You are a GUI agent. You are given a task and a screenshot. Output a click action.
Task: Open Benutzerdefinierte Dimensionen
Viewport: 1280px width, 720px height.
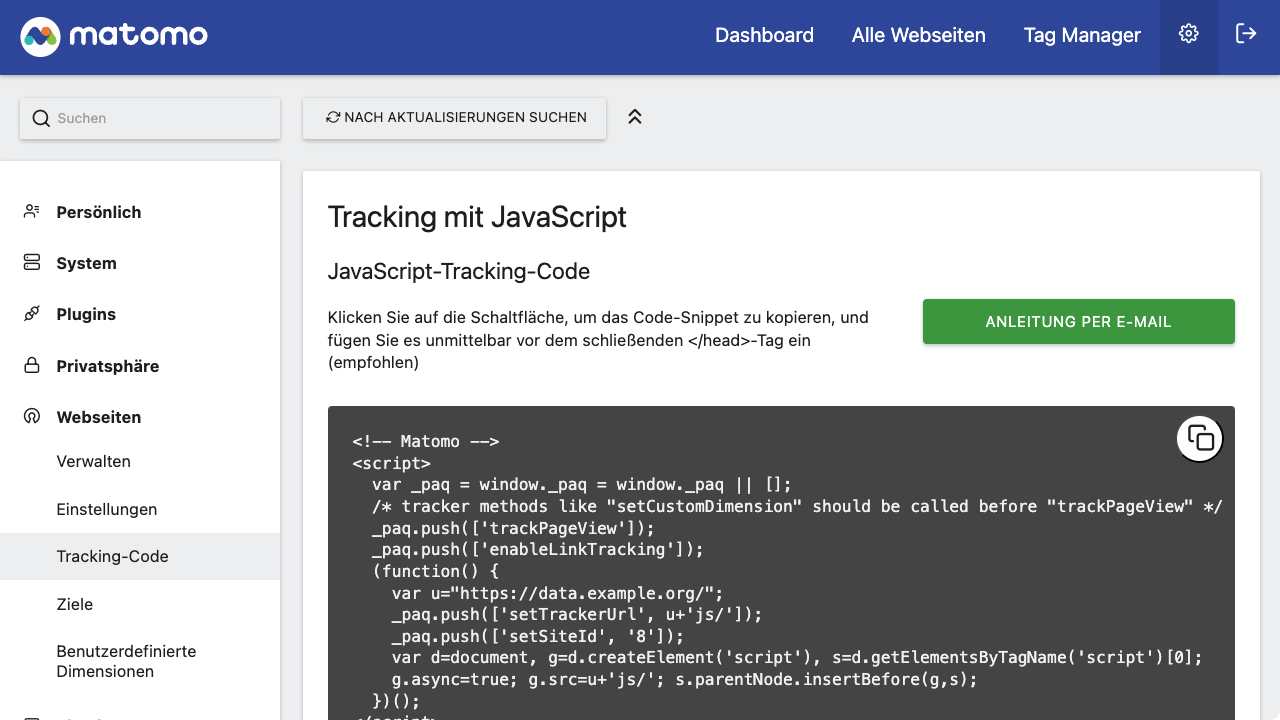click(126, 661)
